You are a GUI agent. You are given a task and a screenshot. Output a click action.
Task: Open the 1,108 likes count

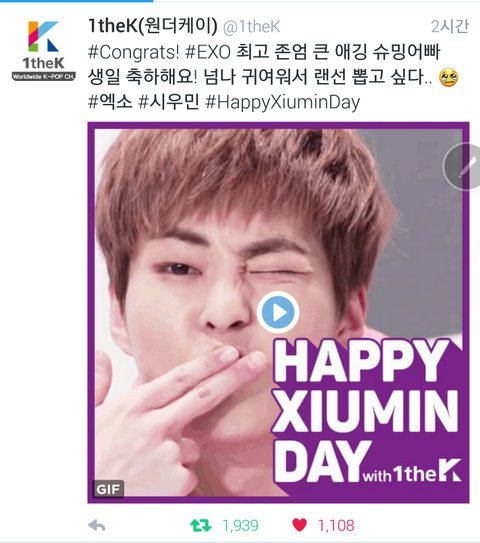click(x=336, y=525)
